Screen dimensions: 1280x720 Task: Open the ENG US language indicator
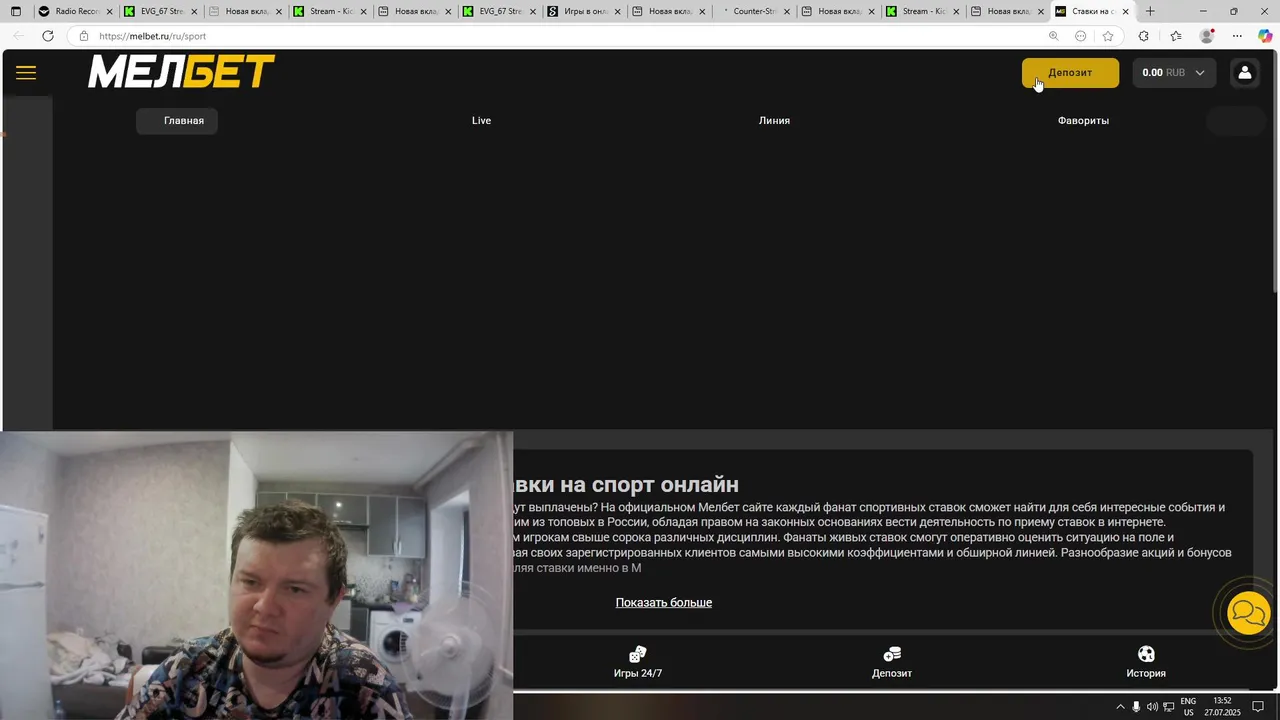tap(1188, 707)
